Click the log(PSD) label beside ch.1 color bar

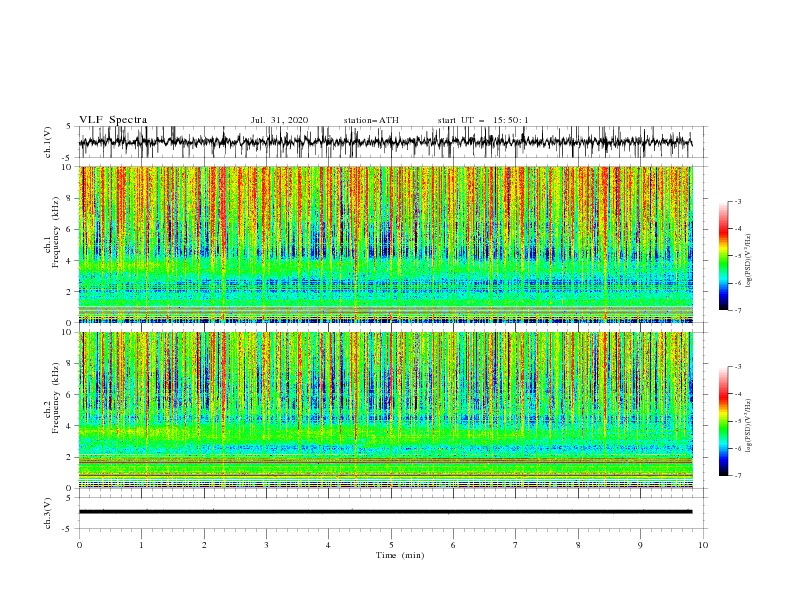coord(749,260)
